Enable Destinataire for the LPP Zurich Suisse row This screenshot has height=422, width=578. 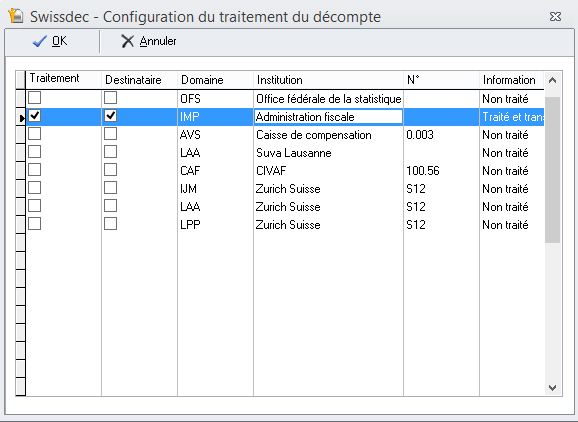[x=110, y=224]
